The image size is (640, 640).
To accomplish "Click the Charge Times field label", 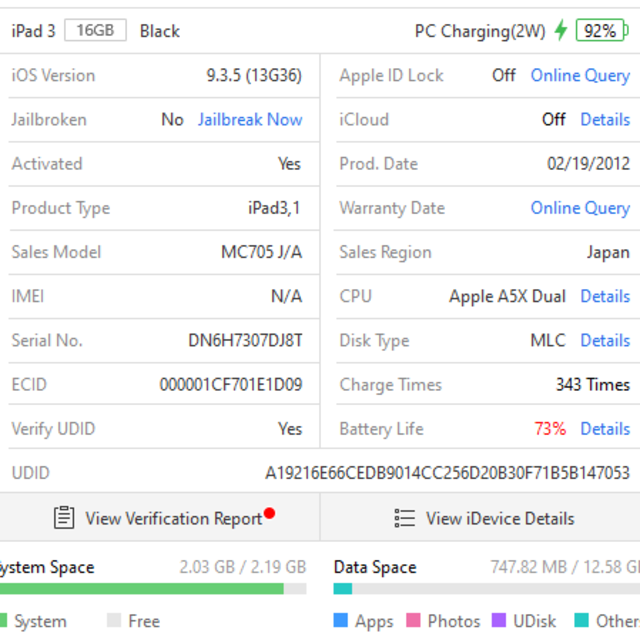I will (x=391, y=385).
